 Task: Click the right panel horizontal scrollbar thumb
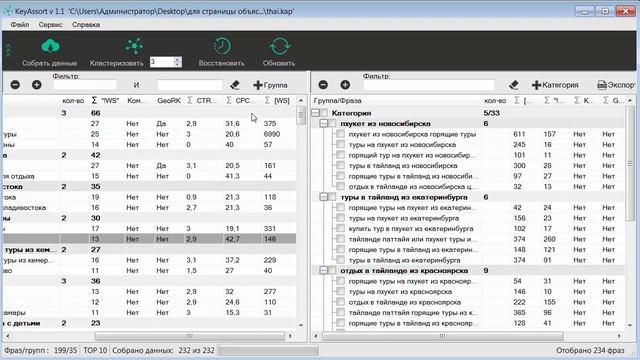pyautogui.click(x=442, y=336)
